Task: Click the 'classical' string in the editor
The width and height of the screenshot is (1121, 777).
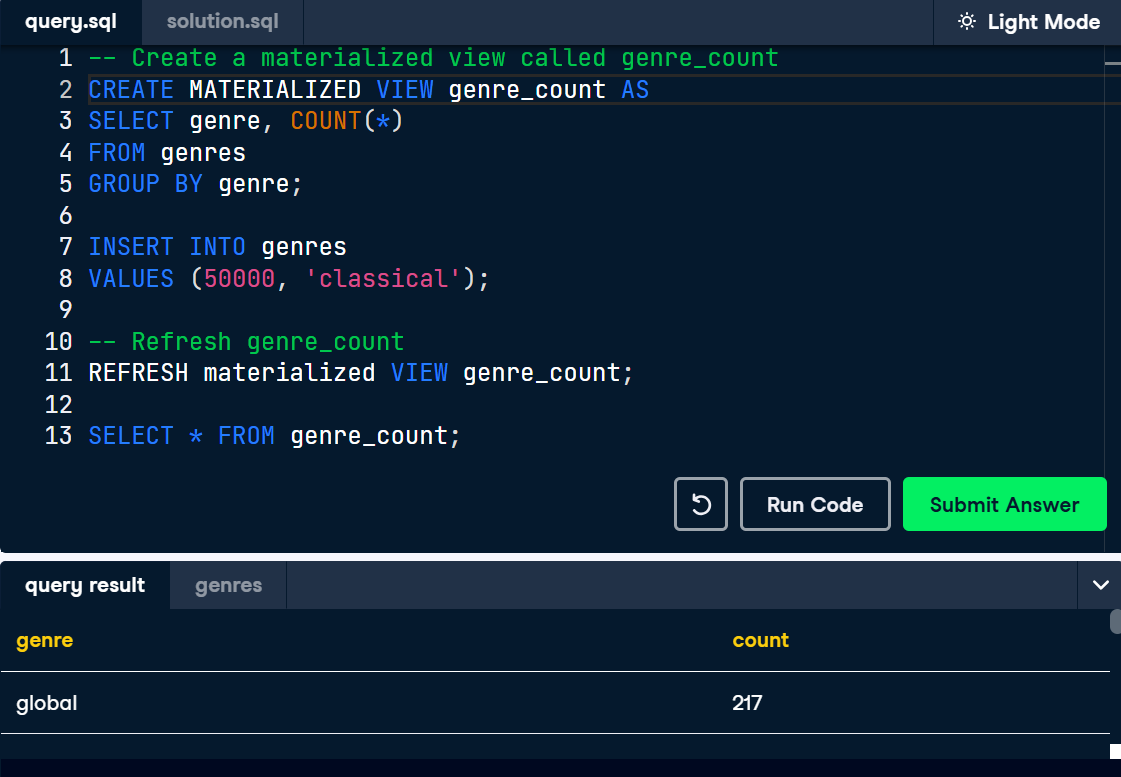Action: 383,278
